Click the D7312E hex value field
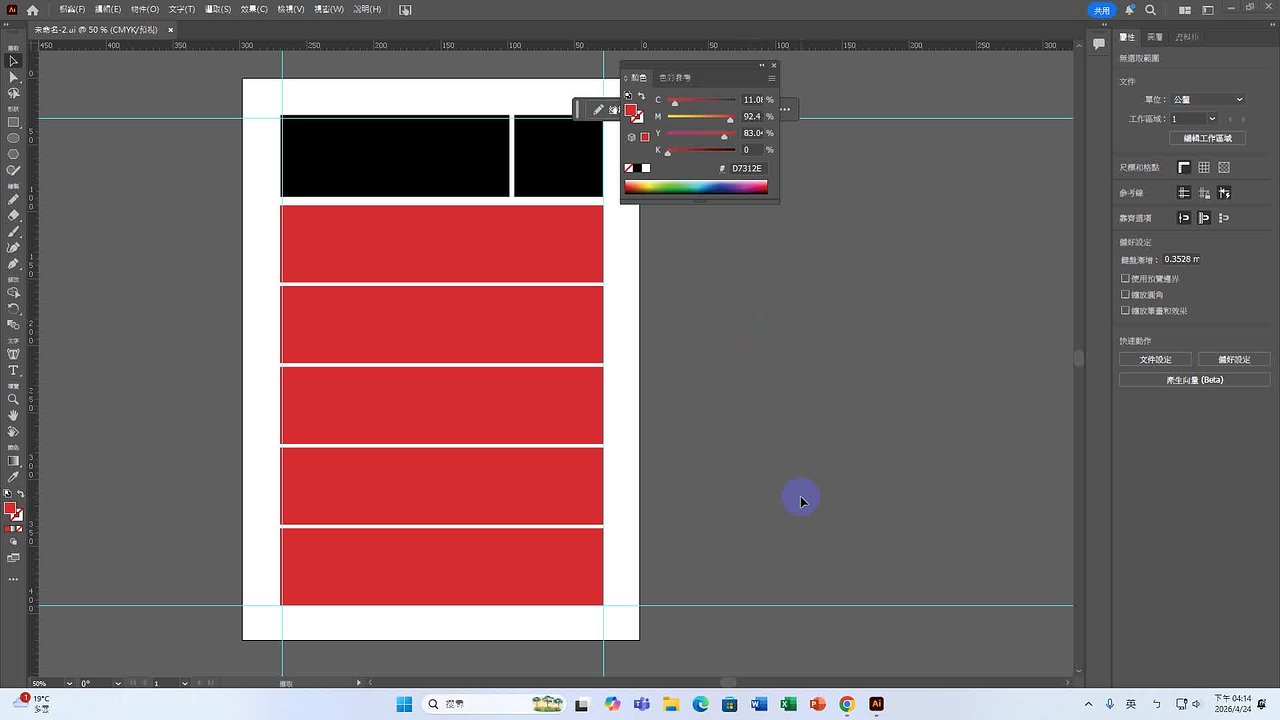Image resolution: width=1280 pixels, height=720 pixels. pos(746,167)
